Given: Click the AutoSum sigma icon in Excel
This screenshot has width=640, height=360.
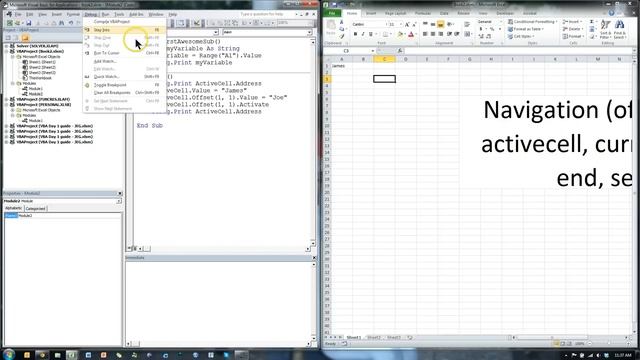Looking at the screenshot, I should click(x=592, y=22).
